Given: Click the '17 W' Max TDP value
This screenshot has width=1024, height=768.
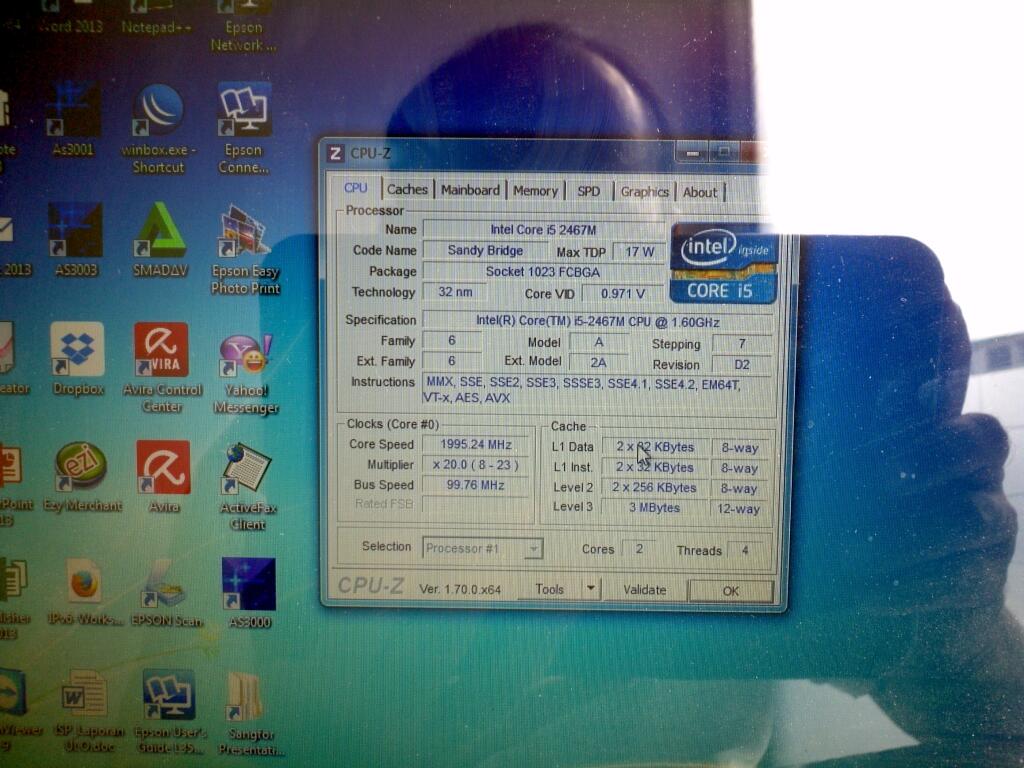Looking at the screenshot, I should point(639,252).
